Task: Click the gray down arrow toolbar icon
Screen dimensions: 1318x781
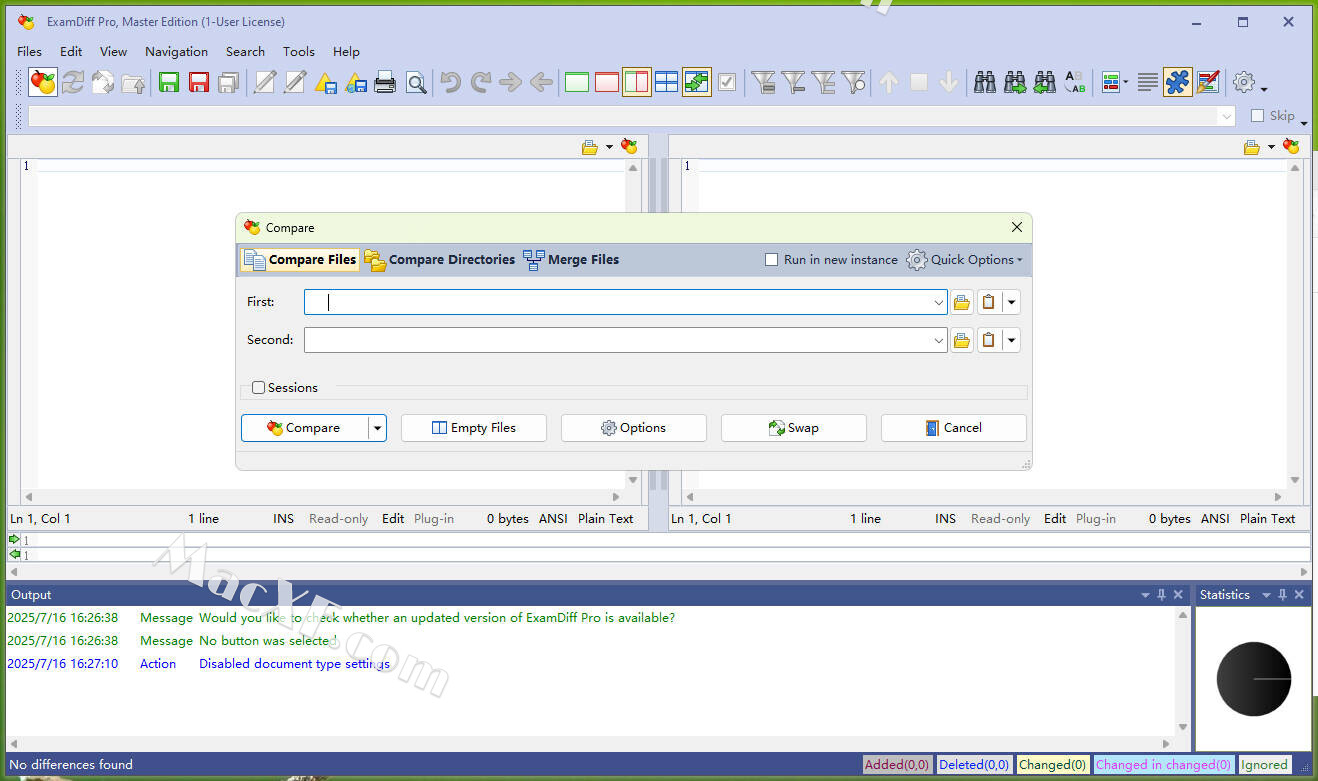Action: tap(949, 83)
